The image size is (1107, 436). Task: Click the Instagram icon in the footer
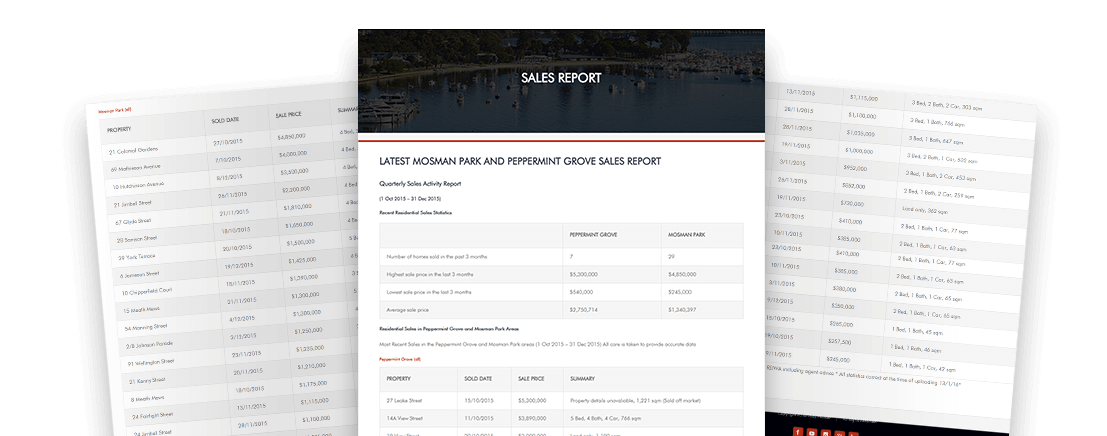[x=826, y=431]
